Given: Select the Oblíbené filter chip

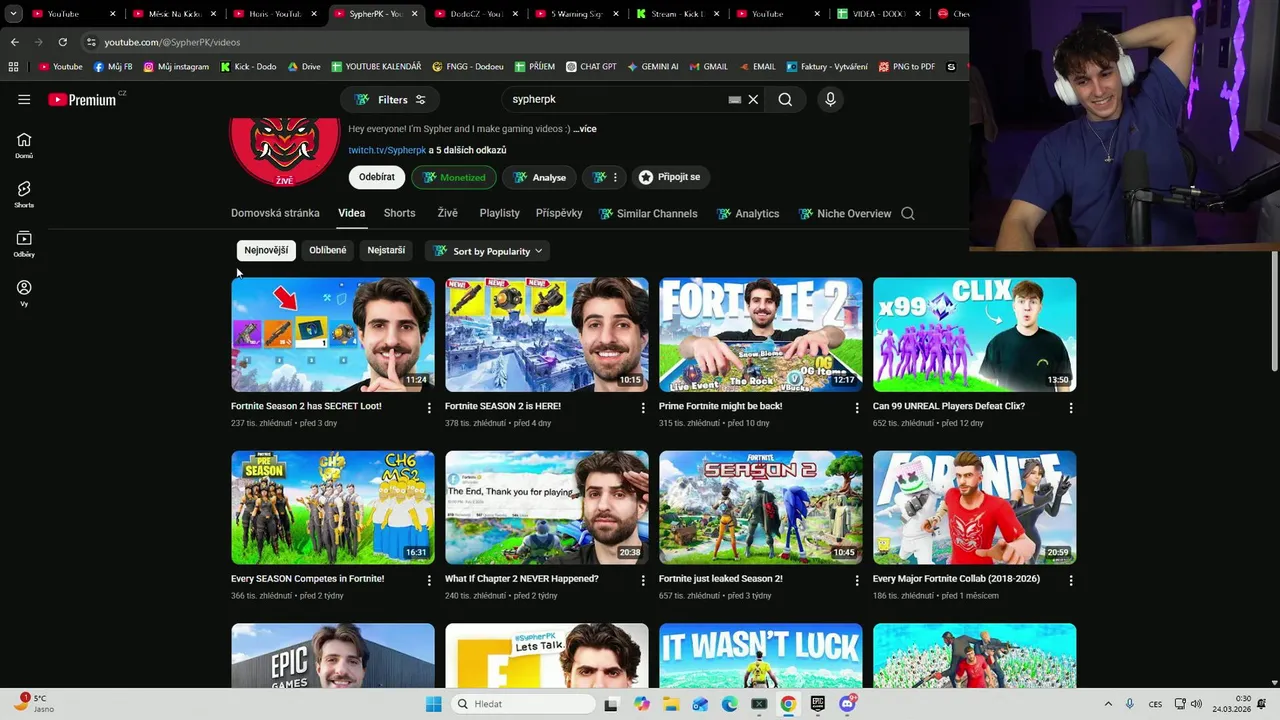Looking at the screenshot, I should click(x=328, y=251).
